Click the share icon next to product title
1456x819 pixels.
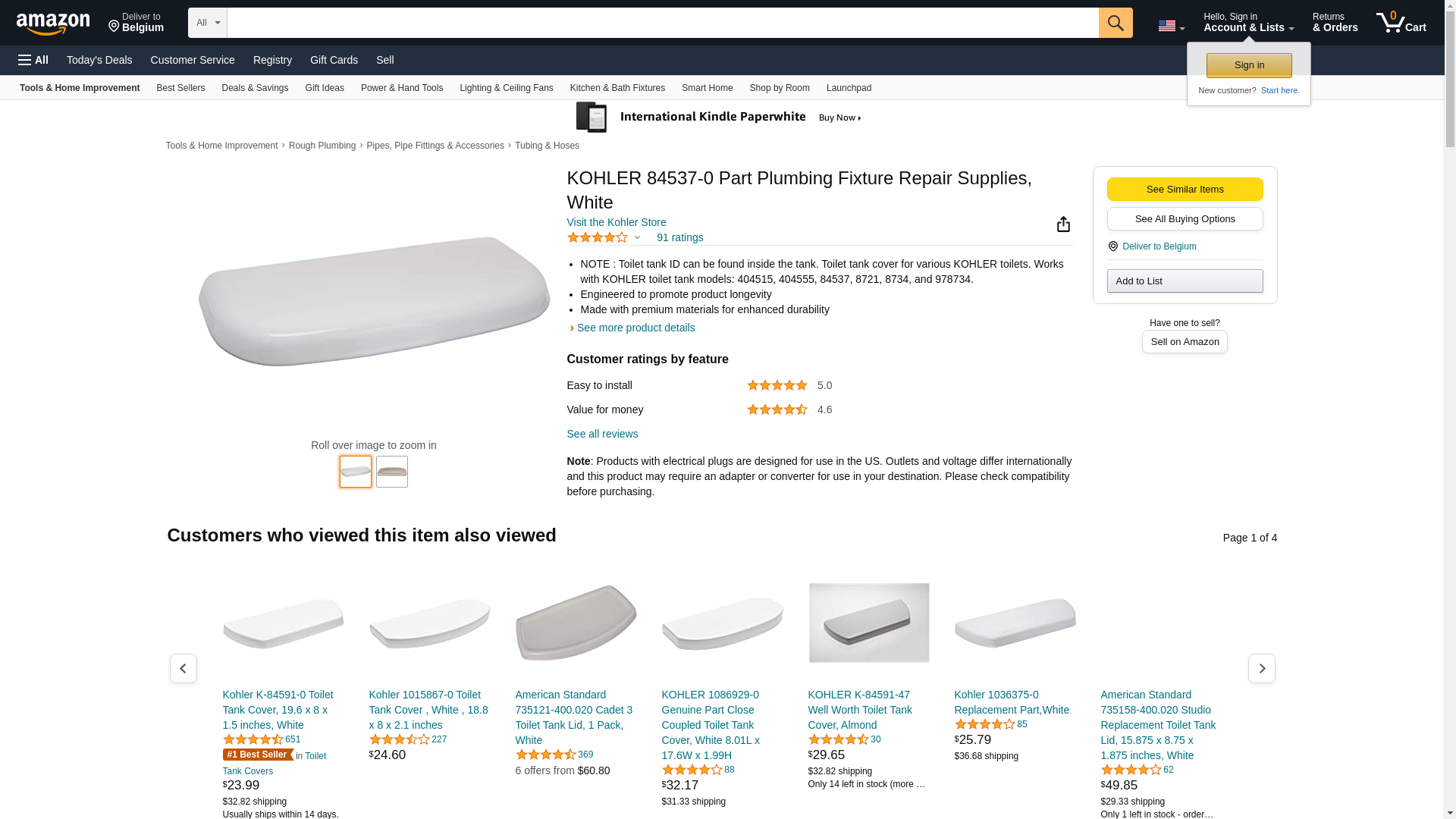point(1063,224)
